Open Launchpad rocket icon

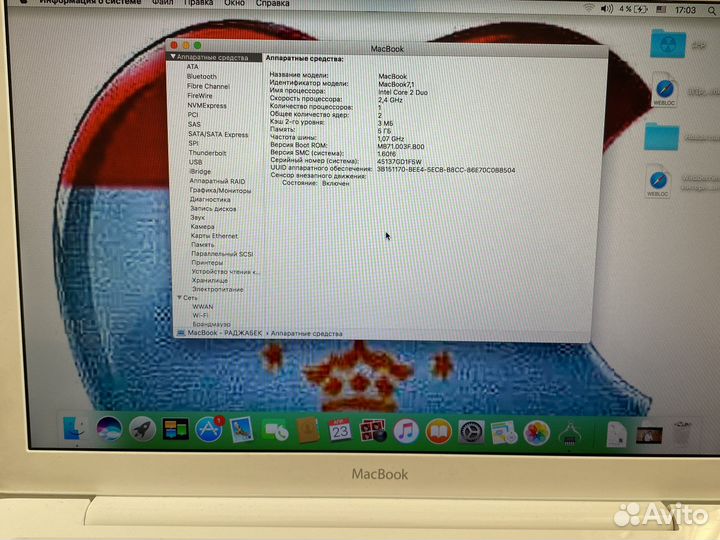[x=142, y=430]
